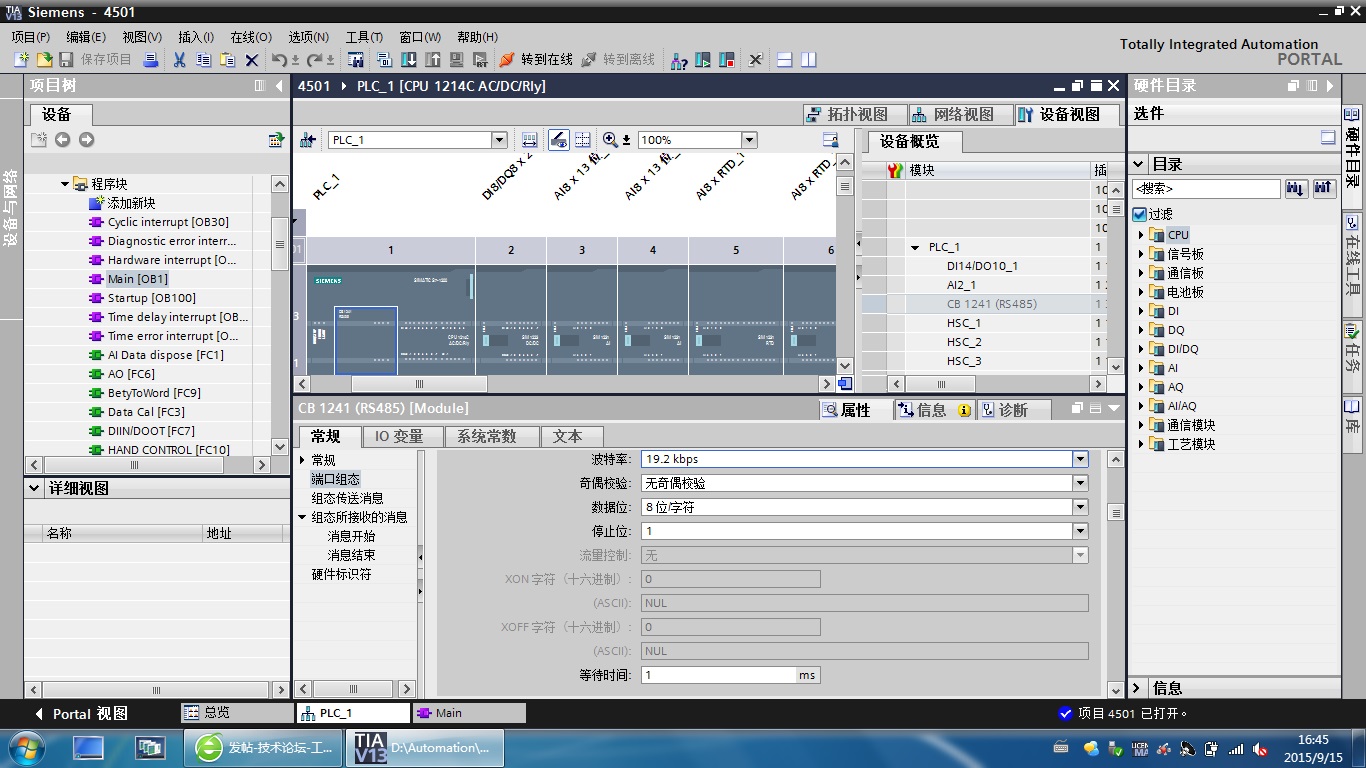The height and width of the screenshot is (768, 1366).
Task: Open the 奇偶校验 parity dropdown
Action: pyautogui.click(x=1080, y=483)
